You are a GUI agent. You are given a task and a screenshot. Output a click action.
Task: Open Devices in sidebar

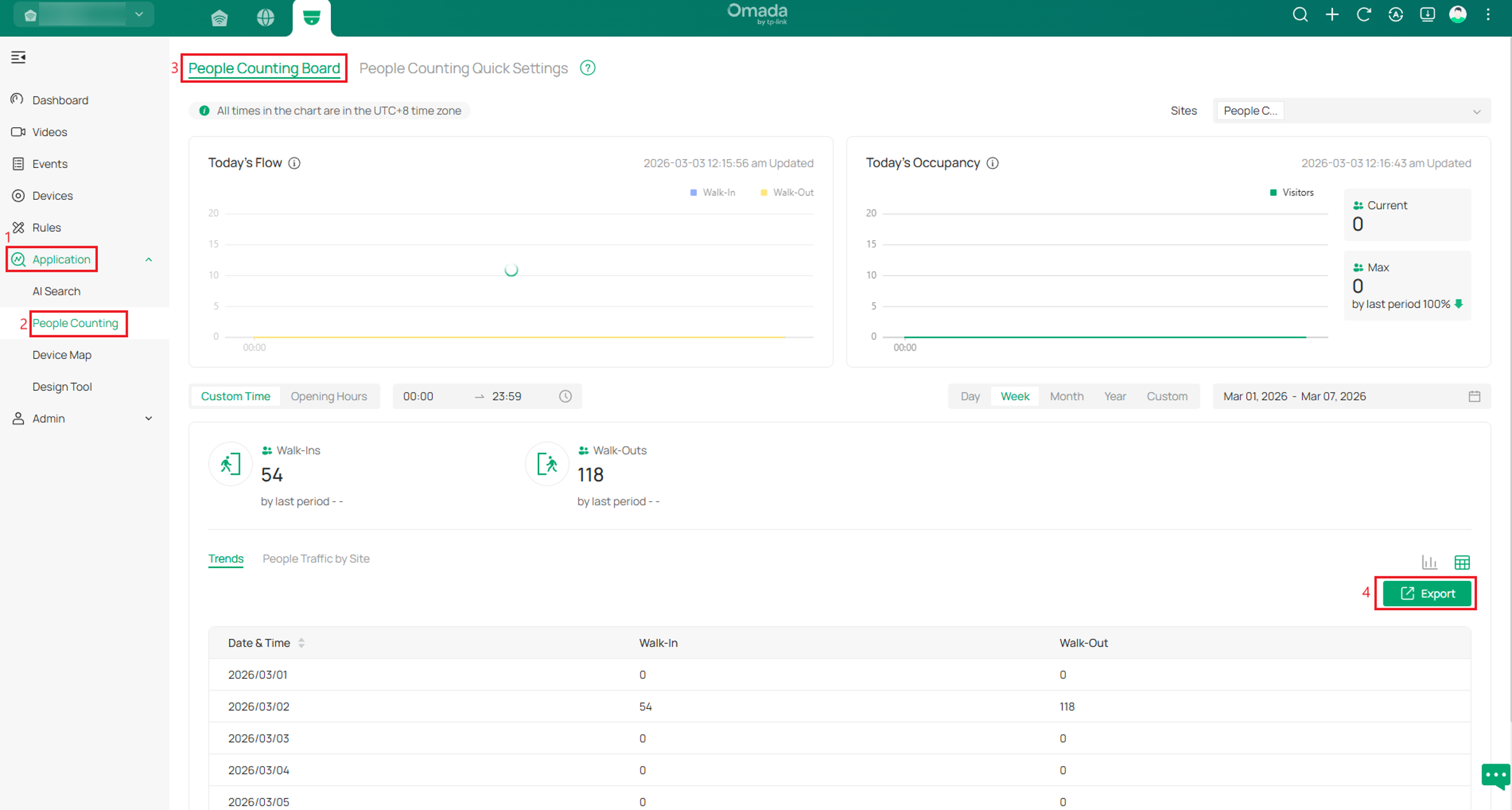(x=52, y=195)
